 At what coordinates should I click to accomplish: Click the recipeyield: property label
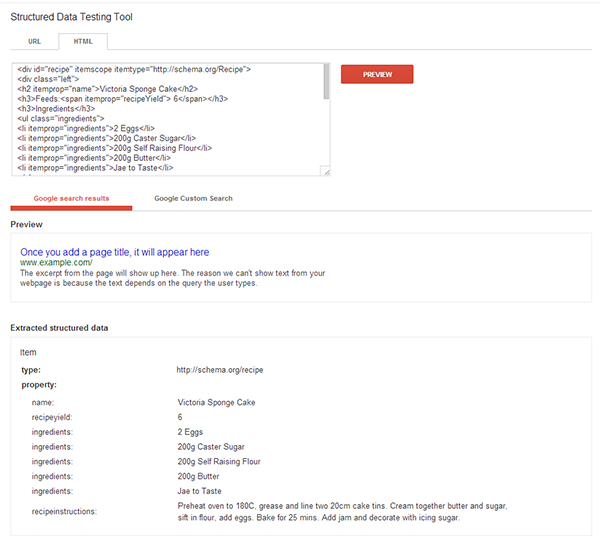[52, 417]
